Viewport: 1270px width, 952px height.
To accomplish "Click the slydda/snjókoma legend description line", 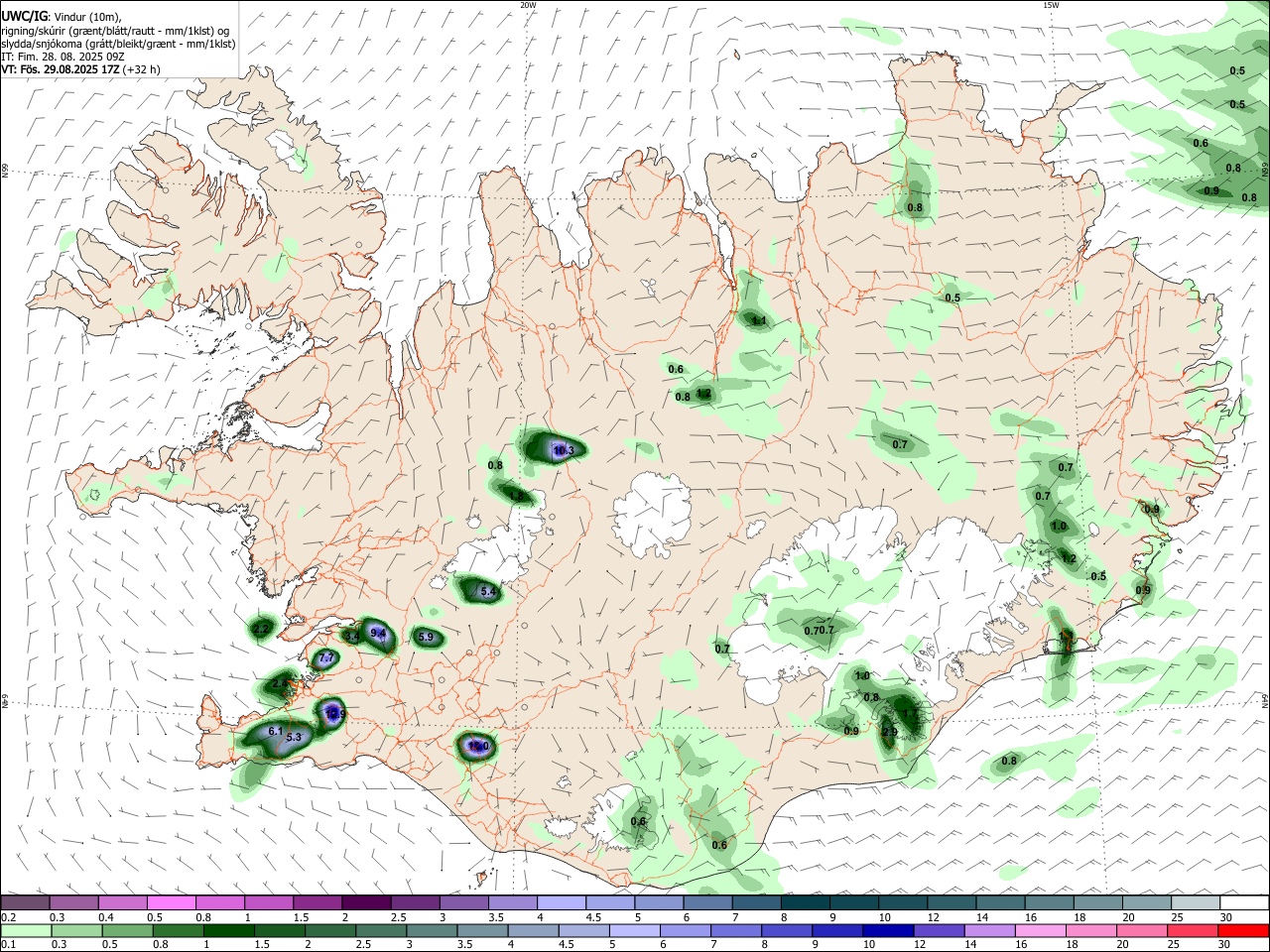I will click(118, 44).
